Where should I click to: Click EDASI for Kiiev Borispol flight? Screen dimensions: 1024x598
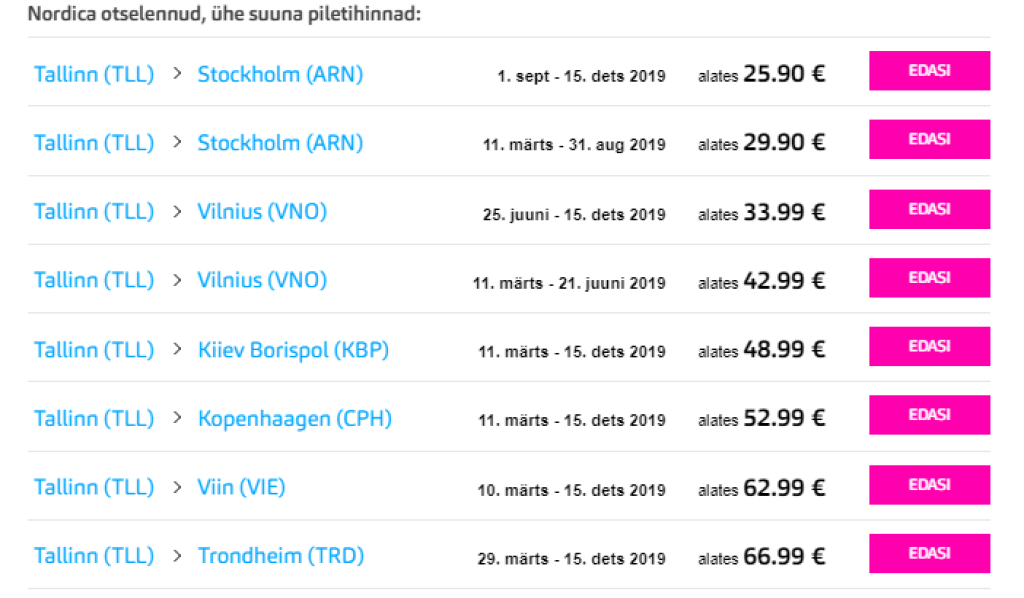tap(929, 346)
